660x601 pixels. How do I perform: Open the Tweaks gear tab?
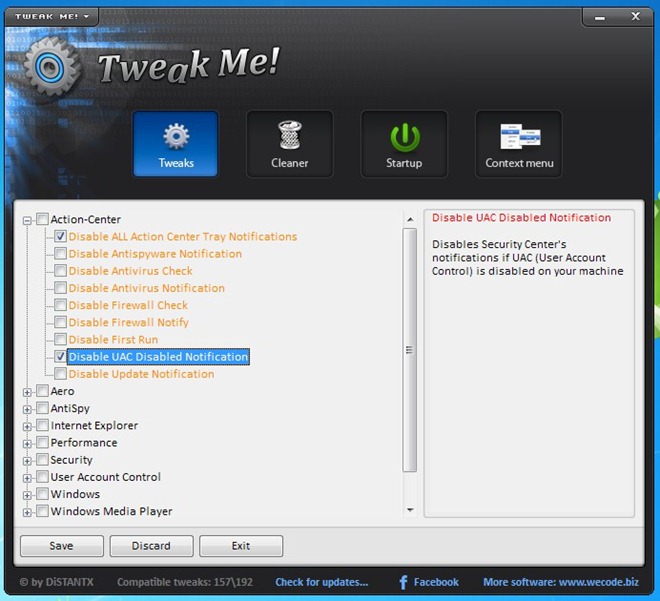[x=176, y=144]
